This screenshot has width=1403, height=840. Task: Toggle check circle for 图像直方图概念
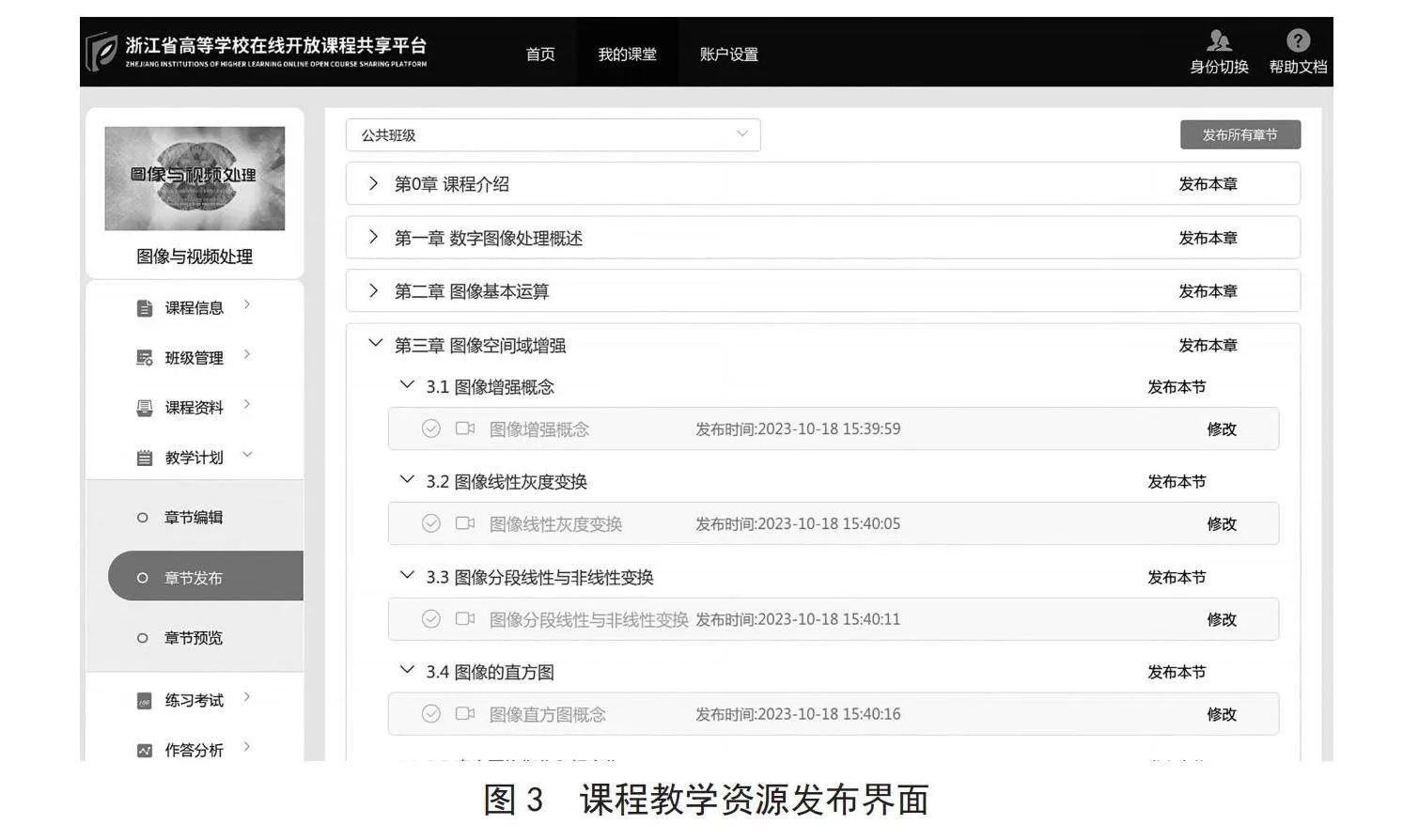431,713
